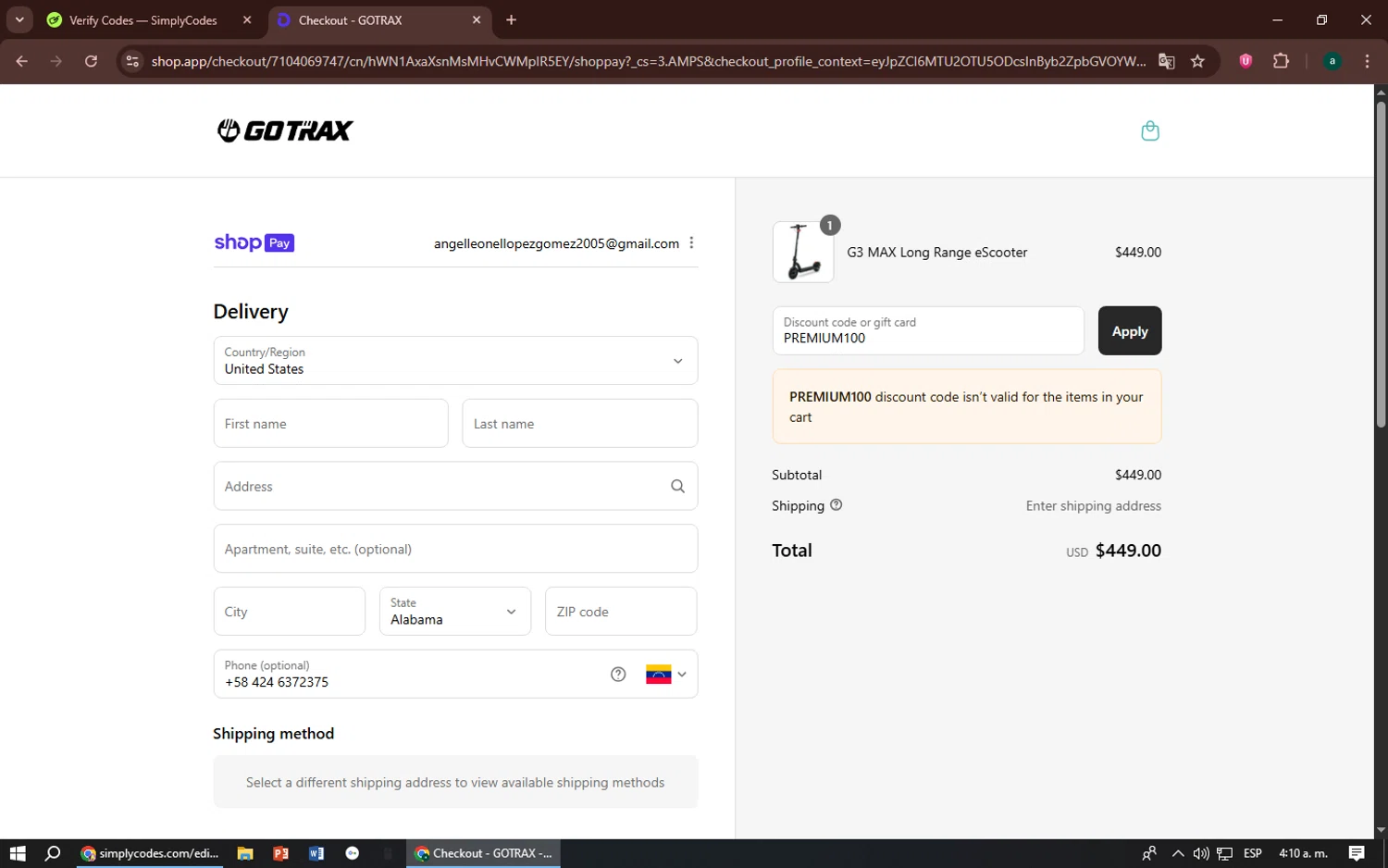Show phone number help tooltip
The width and height of the screenshot is (1388, 868).
618,674
